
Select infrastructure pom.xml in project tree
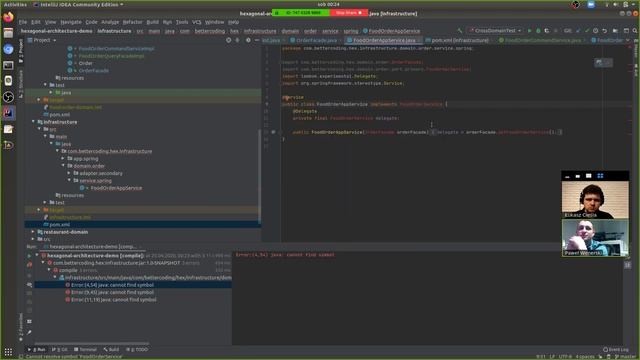click(x=60, y=224)
